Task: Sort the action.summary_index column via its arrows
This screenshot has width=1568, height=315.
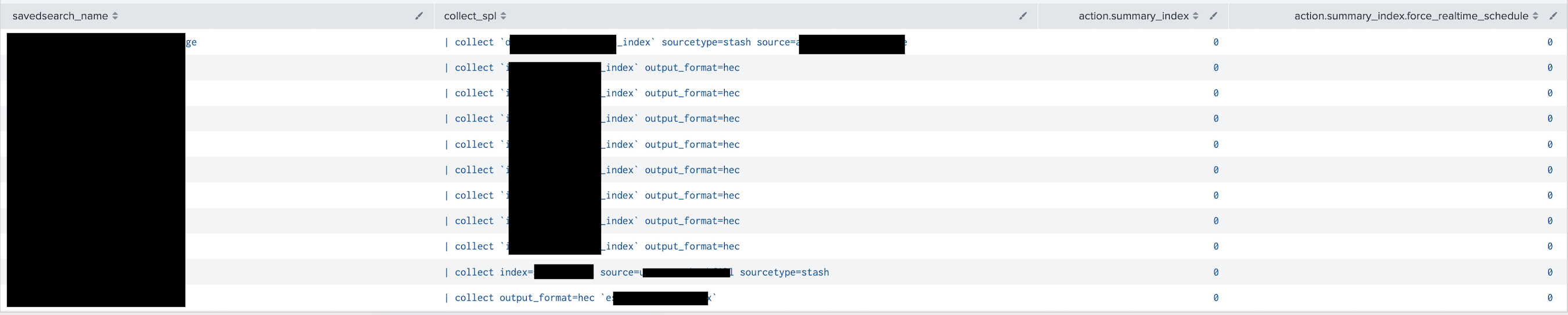Action: pyautogui.click(x=1196, y=16)
